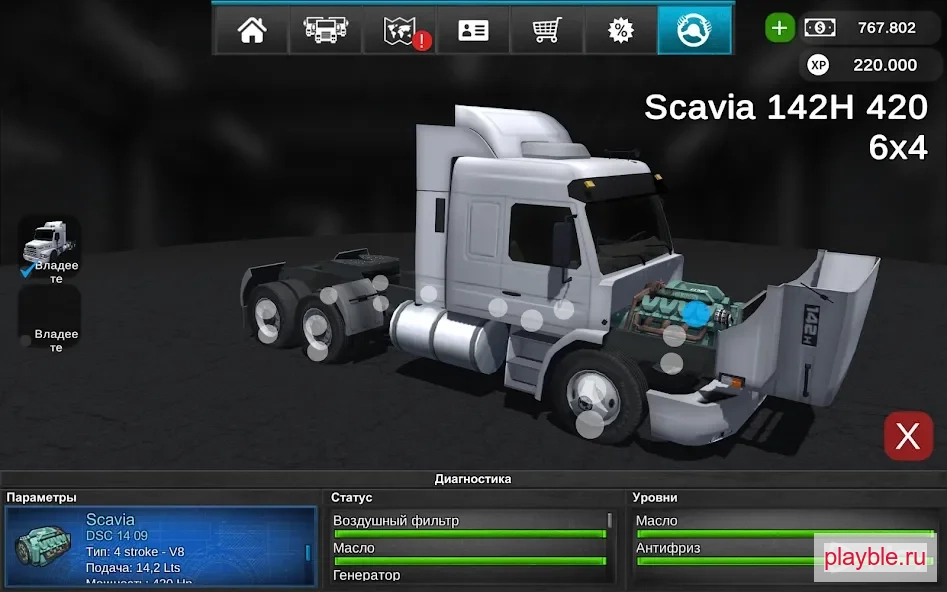The height and width of the screenshot is (592, 947).
Task: Open the trucks garage tab
Action: coord(326,30)
